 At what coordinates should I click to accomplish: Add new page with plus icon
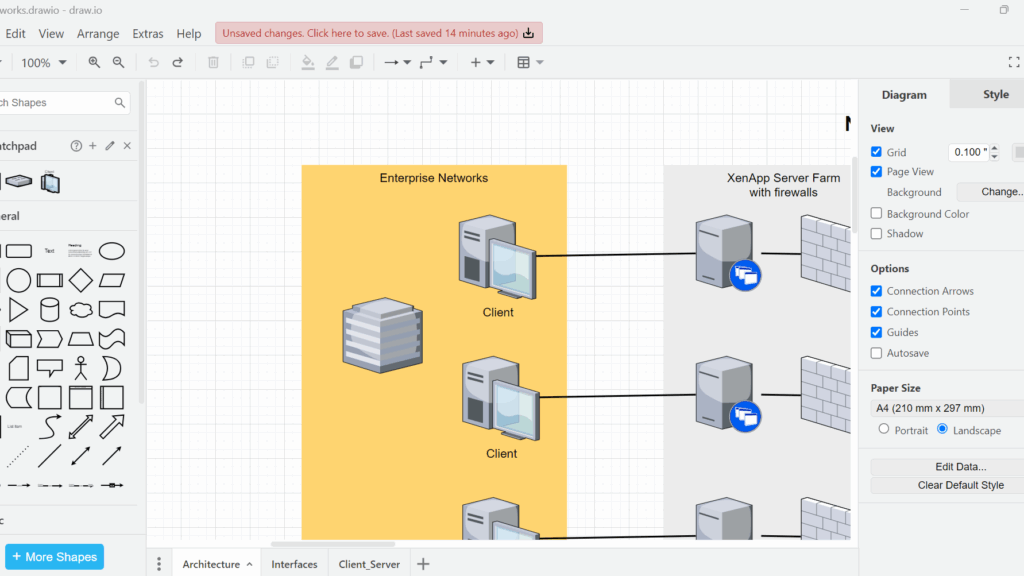[423, 564]
